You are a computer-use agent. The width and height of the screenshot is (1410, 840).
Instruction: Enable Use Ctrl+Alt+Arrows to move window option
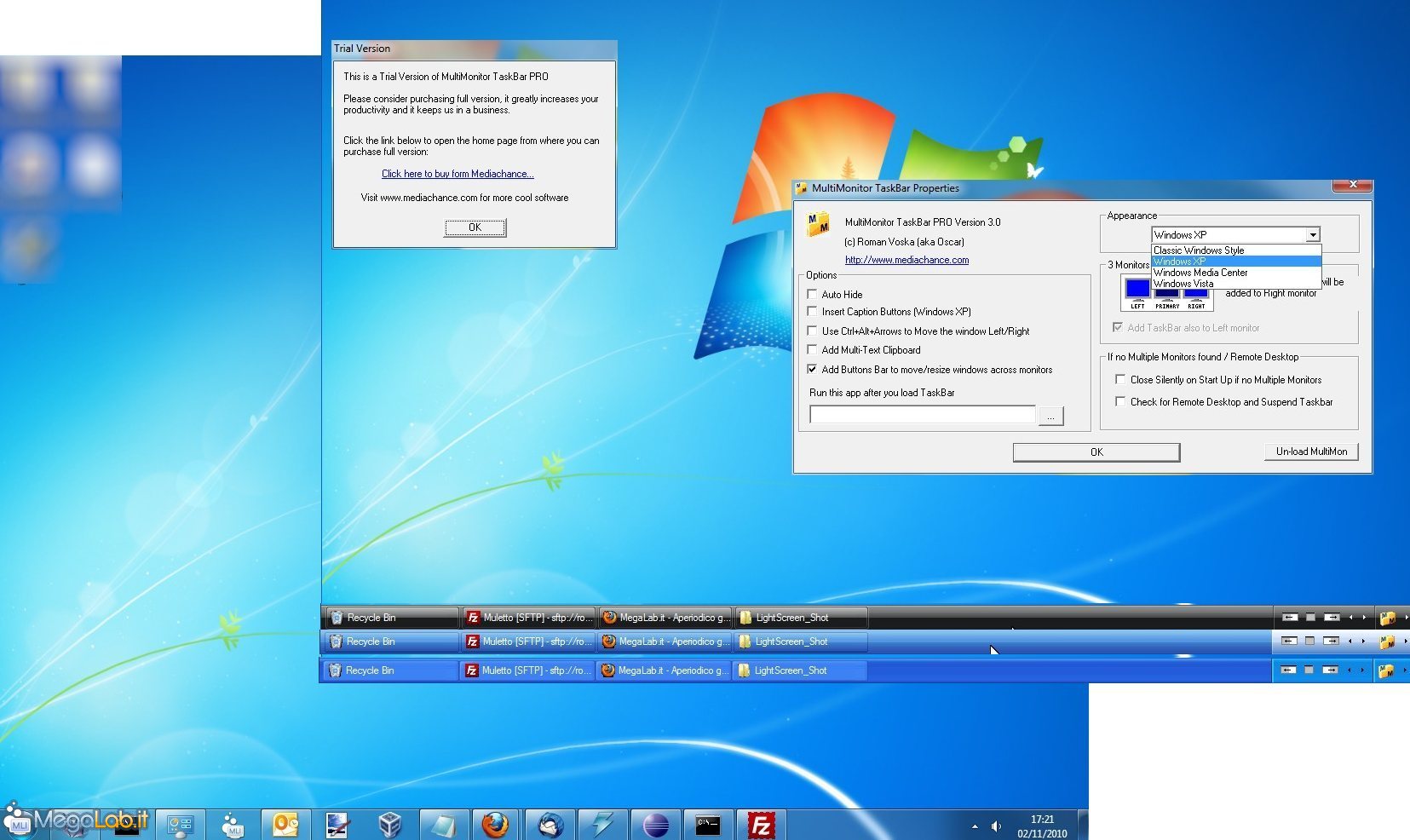pos(812,331)
